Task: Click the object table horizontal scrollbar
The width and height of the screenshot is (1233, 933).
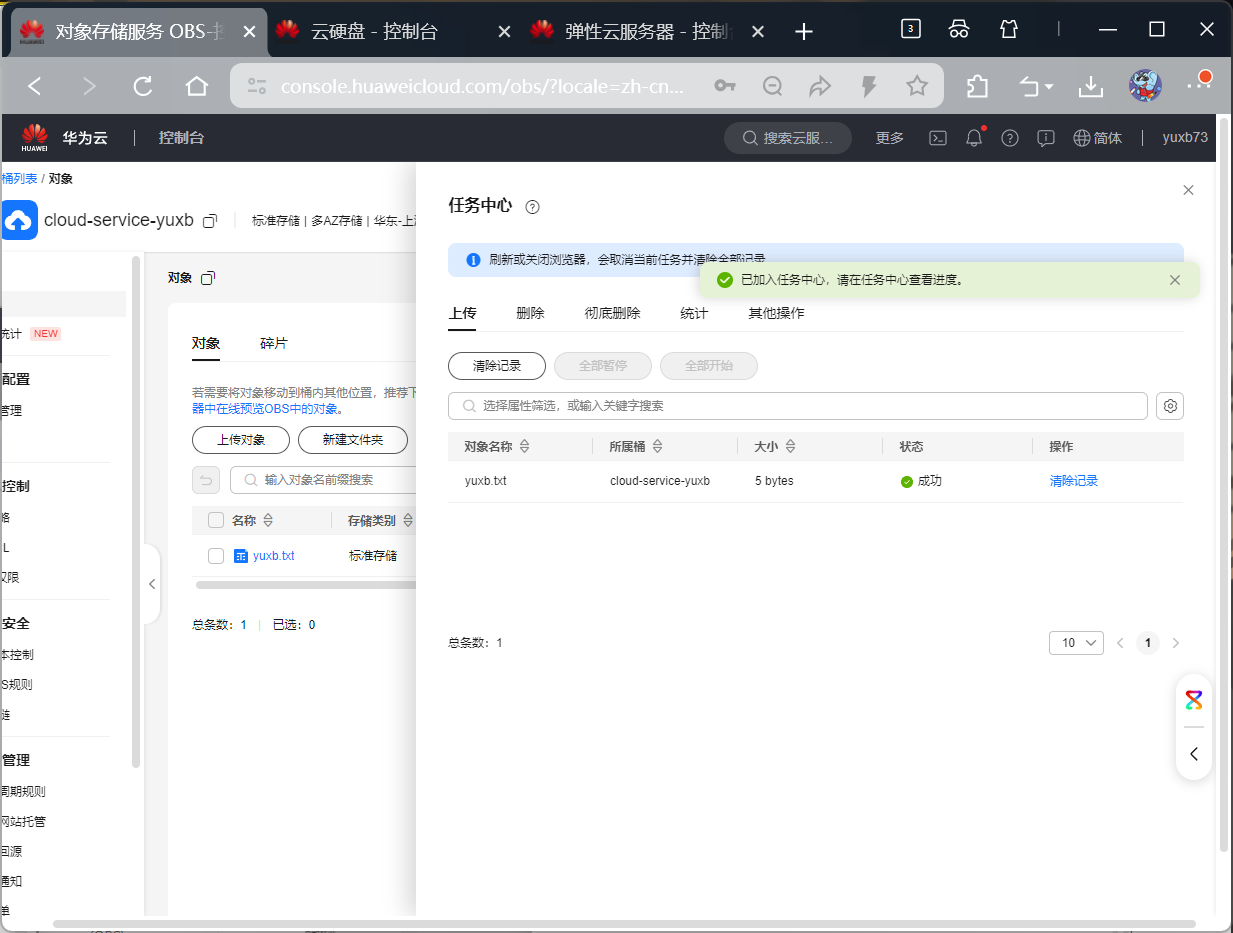Action: coord(305,584)
